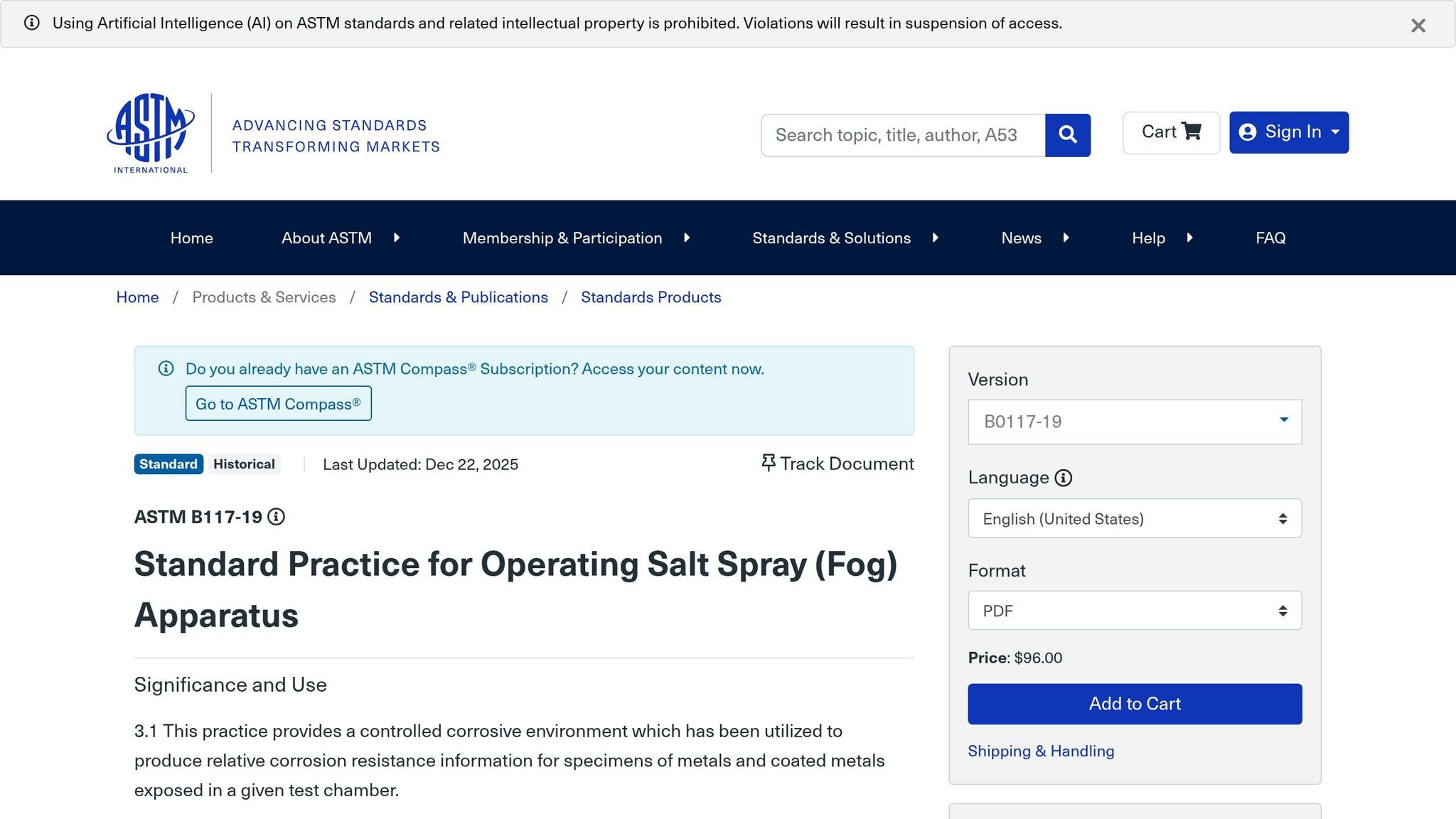Click the magnifying glass search button

point(1067,135)
